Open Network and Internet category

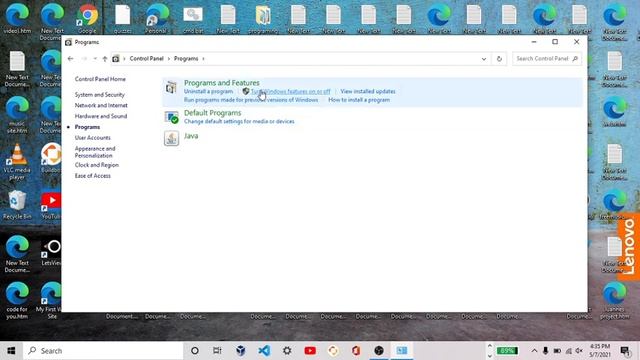coord(101,105)
